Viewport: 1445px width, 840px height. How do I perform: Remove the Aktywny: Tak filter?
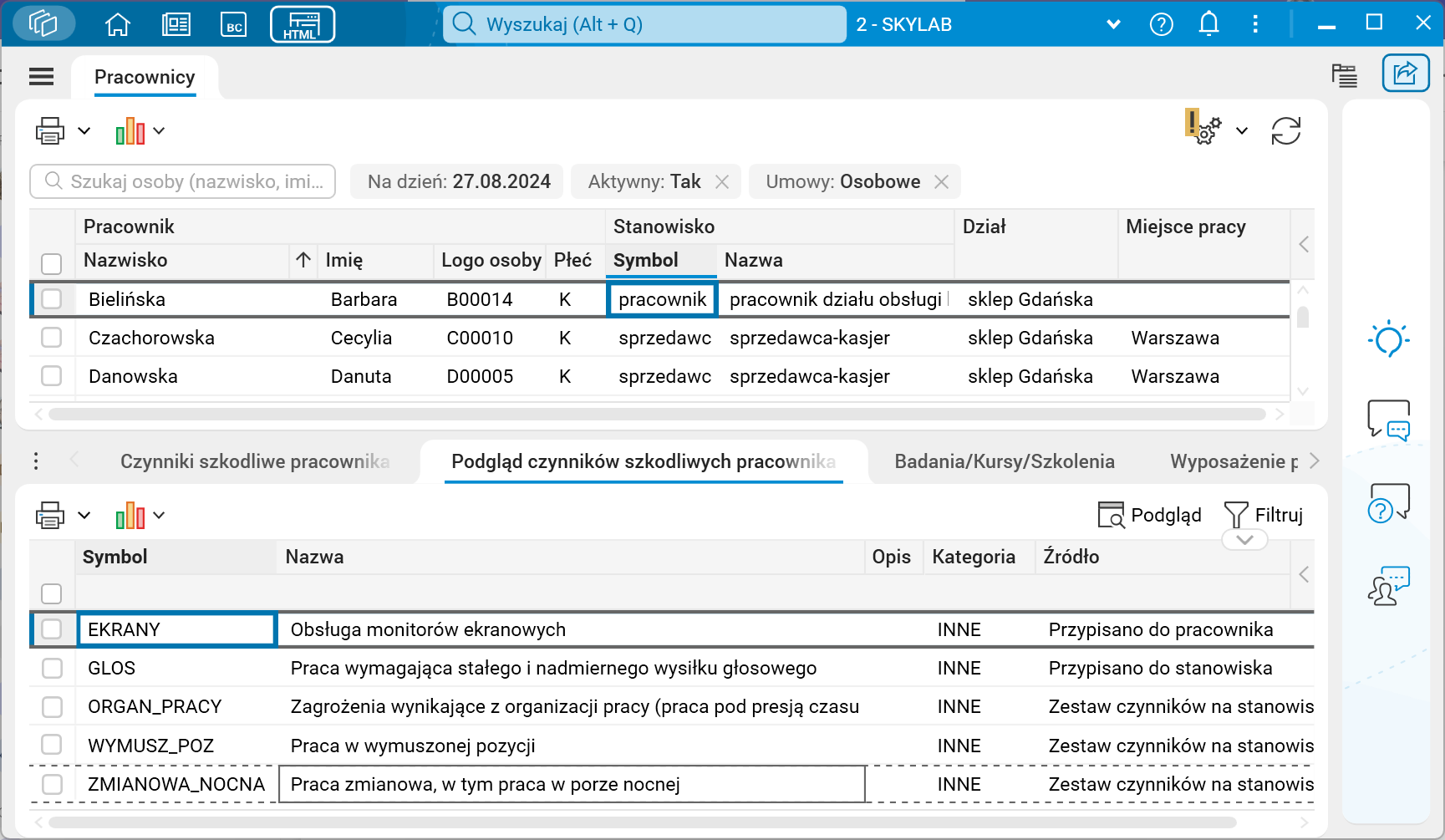pos(723,181)
